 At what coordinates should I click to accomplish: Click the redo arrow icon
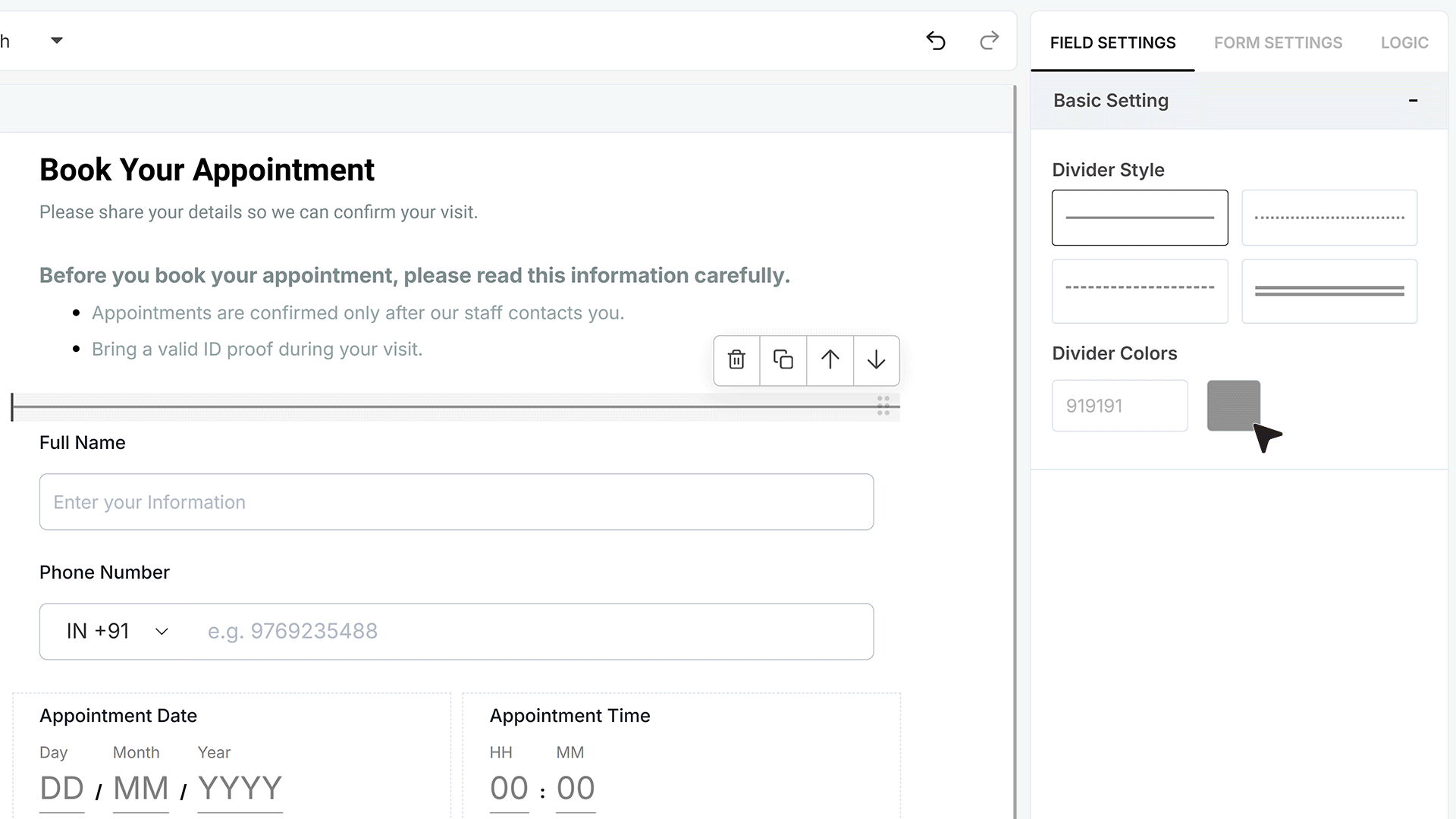coord(989,41)
